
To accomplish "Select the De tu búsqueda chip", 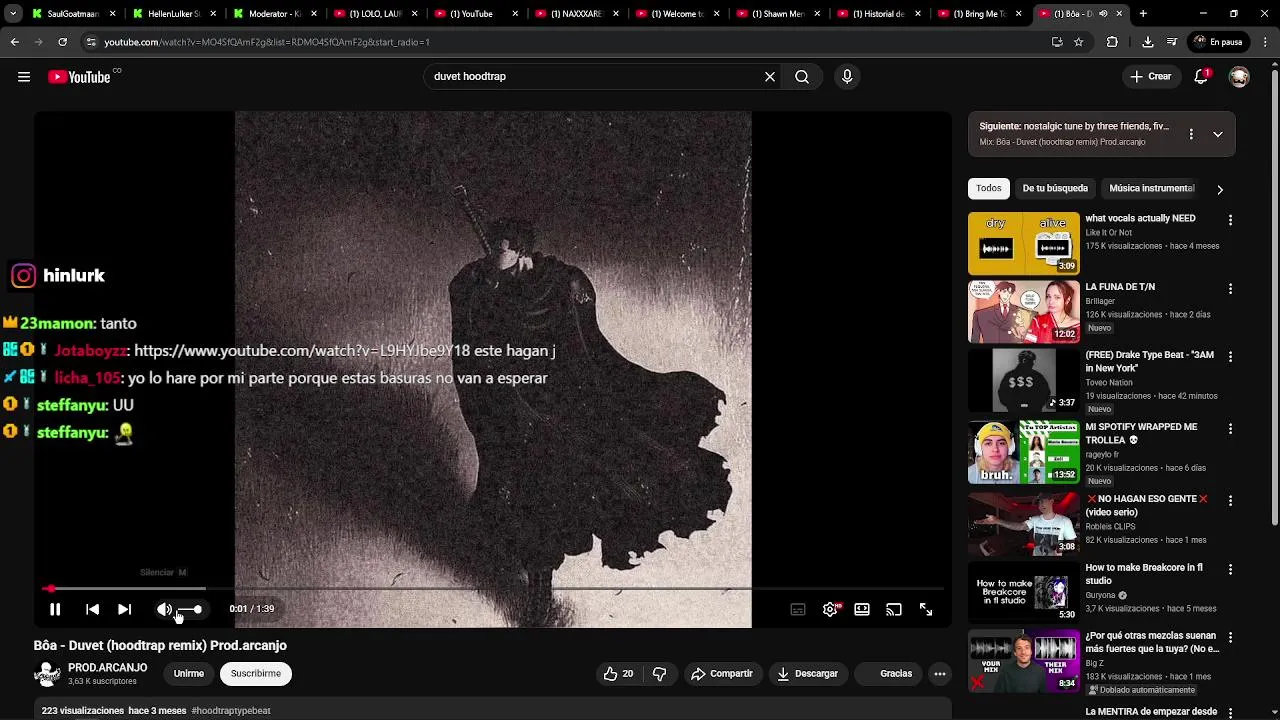I will coord(1055,188).
